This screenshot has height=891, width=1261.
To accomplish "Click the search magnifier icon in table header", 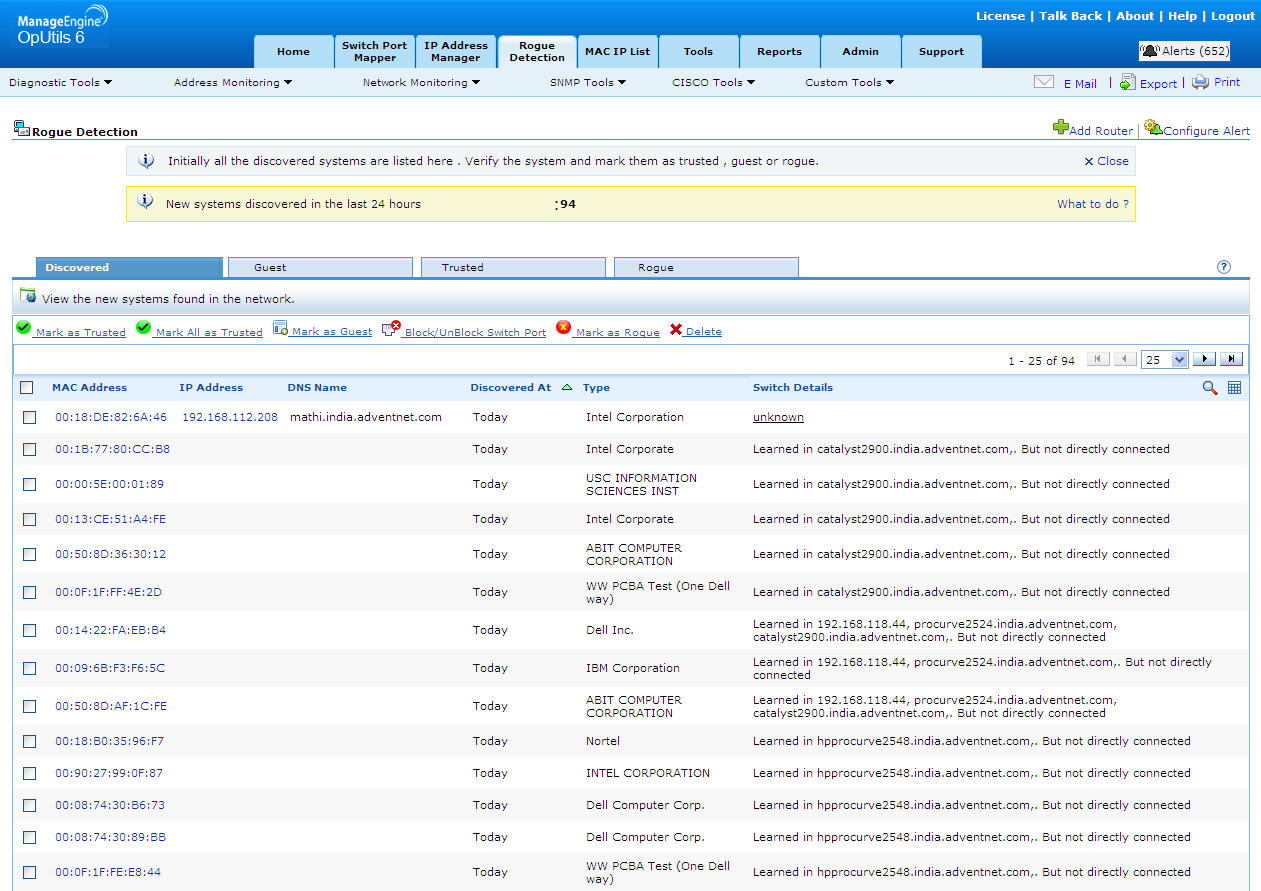I will [1210, 388].
